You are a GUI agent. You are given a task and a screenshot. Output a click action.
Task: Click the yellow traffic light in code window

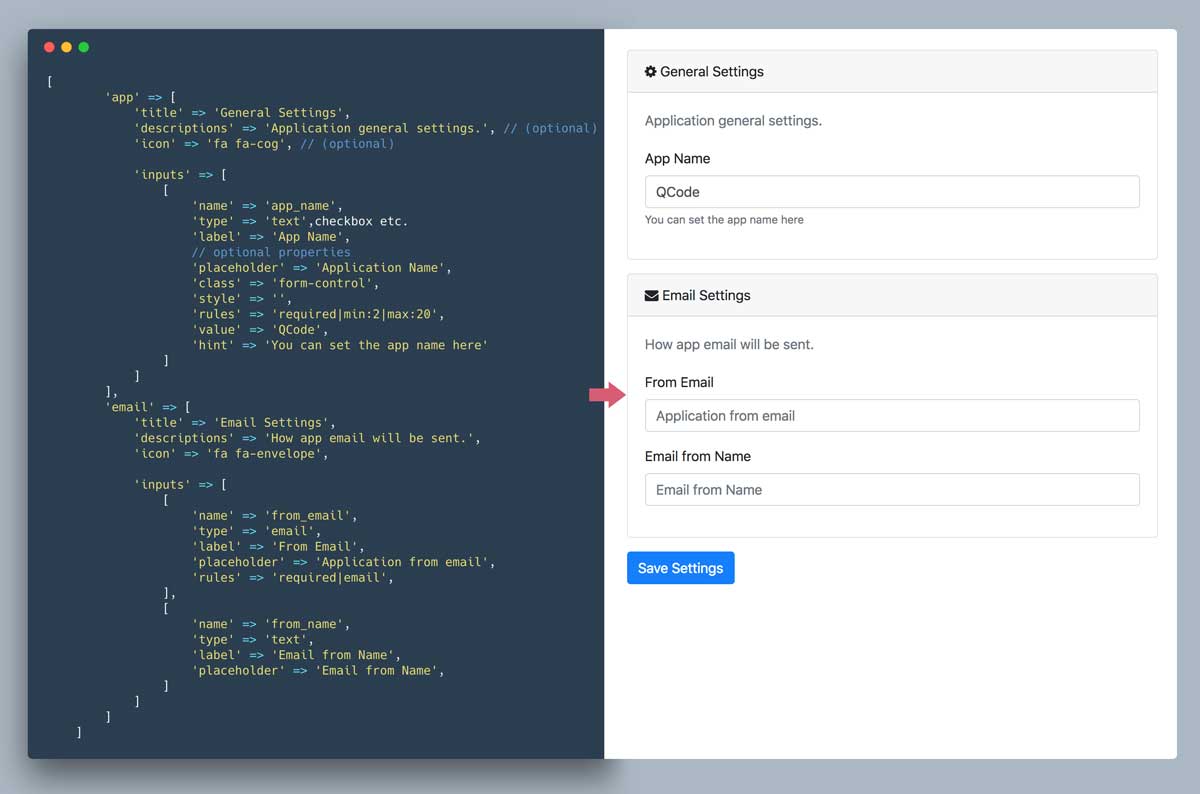[66, 46]
